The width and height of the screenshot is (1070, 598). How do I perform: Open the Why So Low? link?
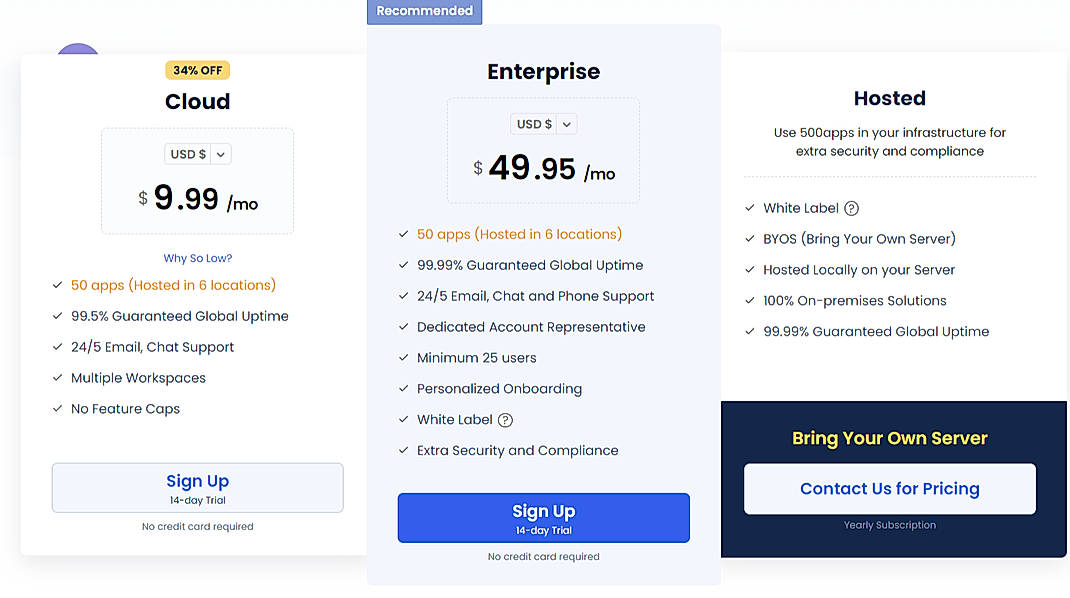[197, 258]
